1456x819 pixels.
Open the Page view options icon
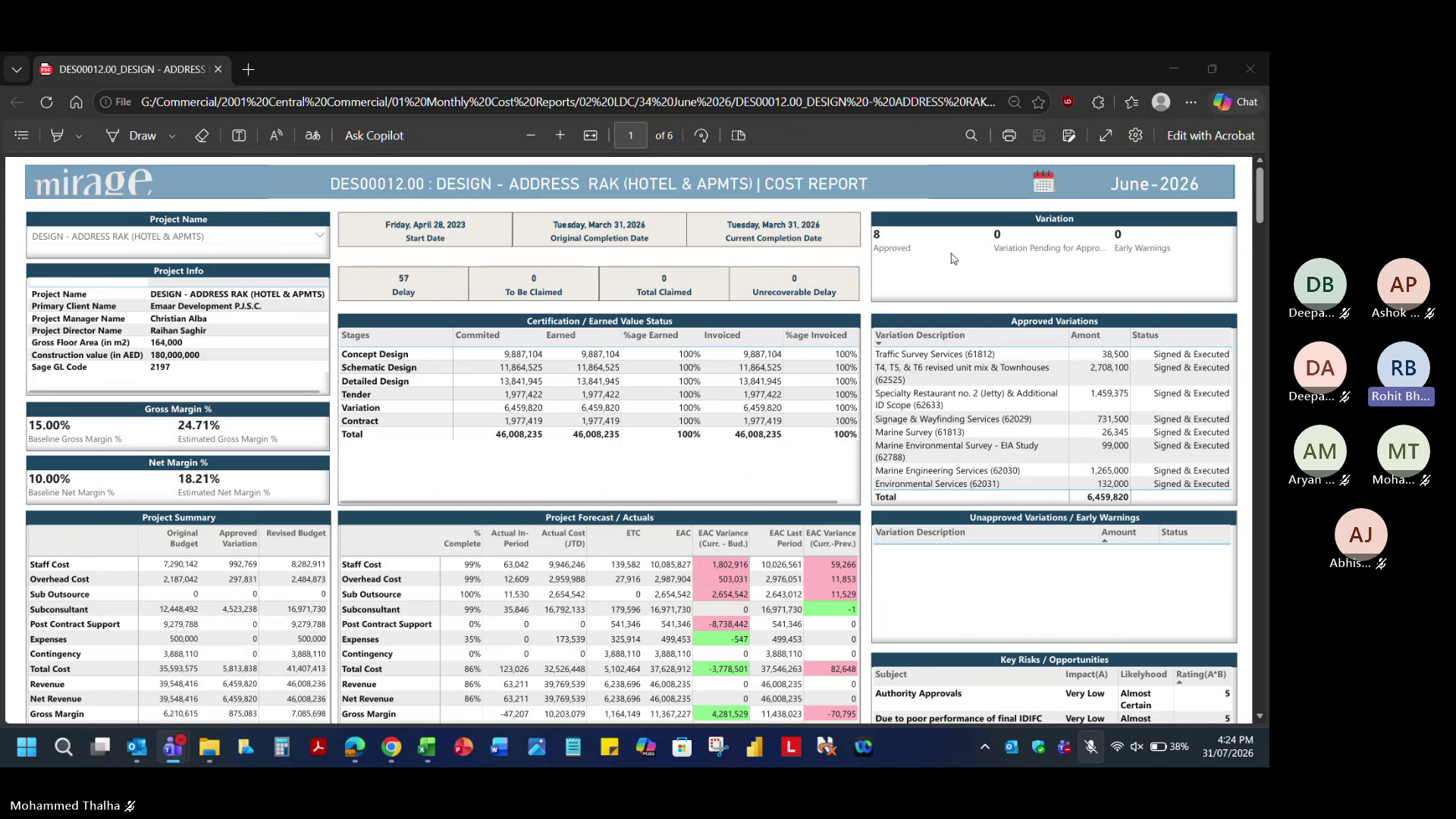[x=739, y=136]
